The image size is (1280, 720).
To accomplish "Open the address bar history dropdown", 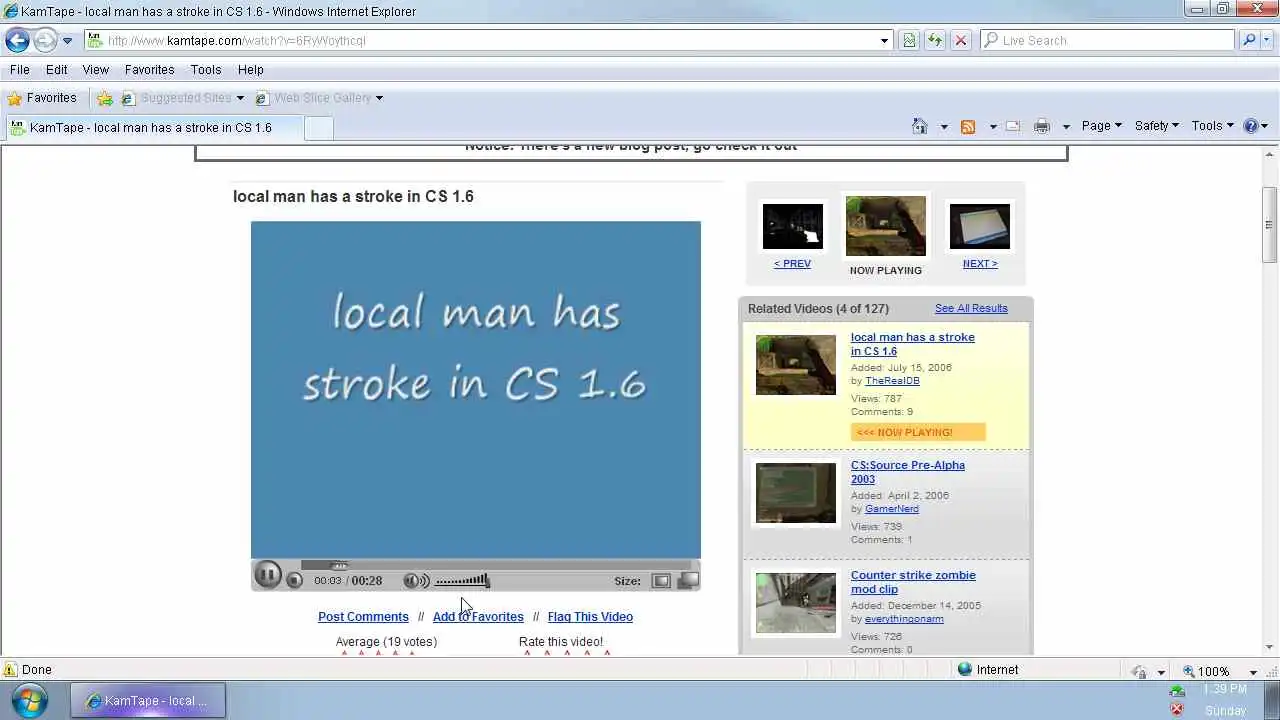I will [x=884, y=41].
